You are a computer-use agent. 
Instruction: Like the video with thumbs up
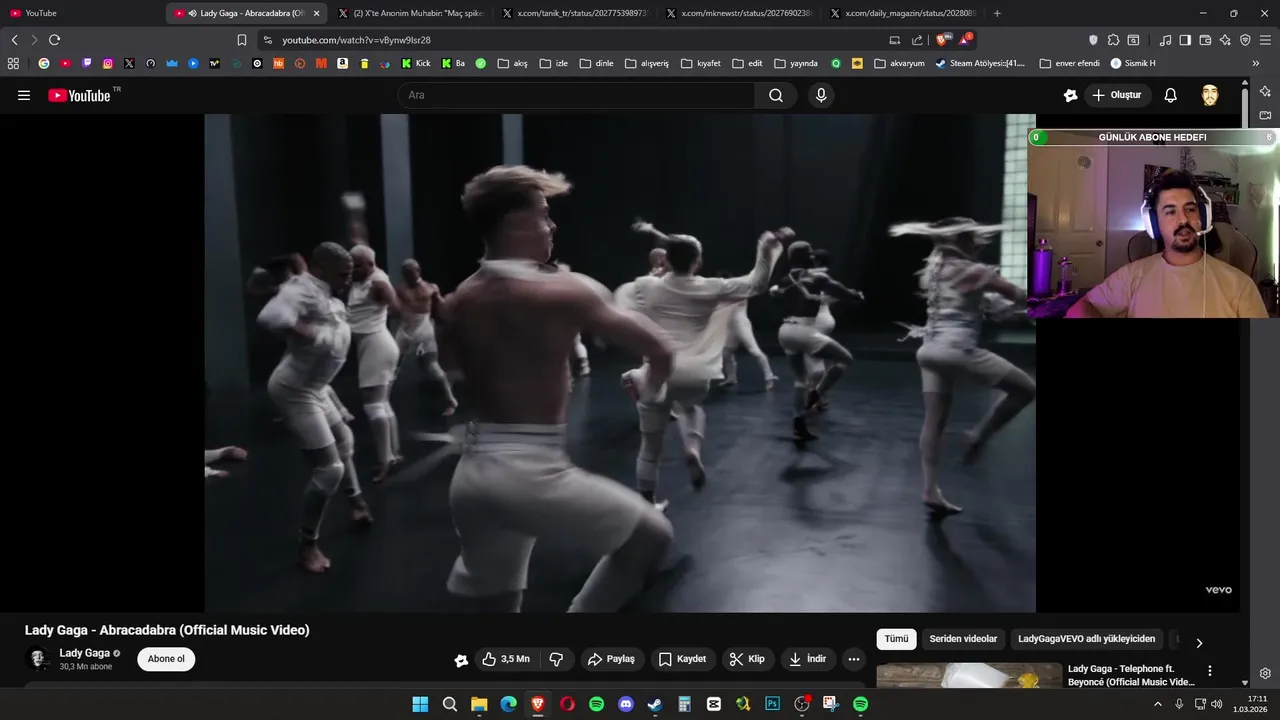[506, 659]
